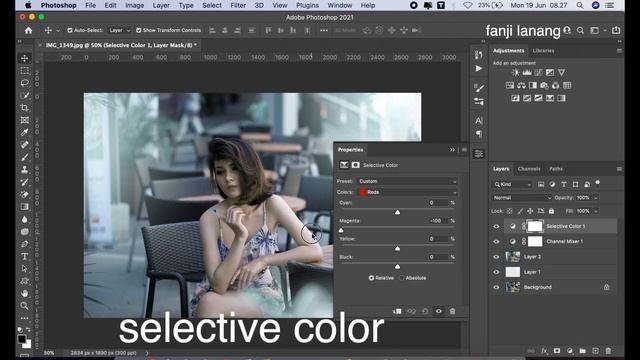Select the Brush tool
This screenshot has width=640, height=360.
tap(24, 157)
